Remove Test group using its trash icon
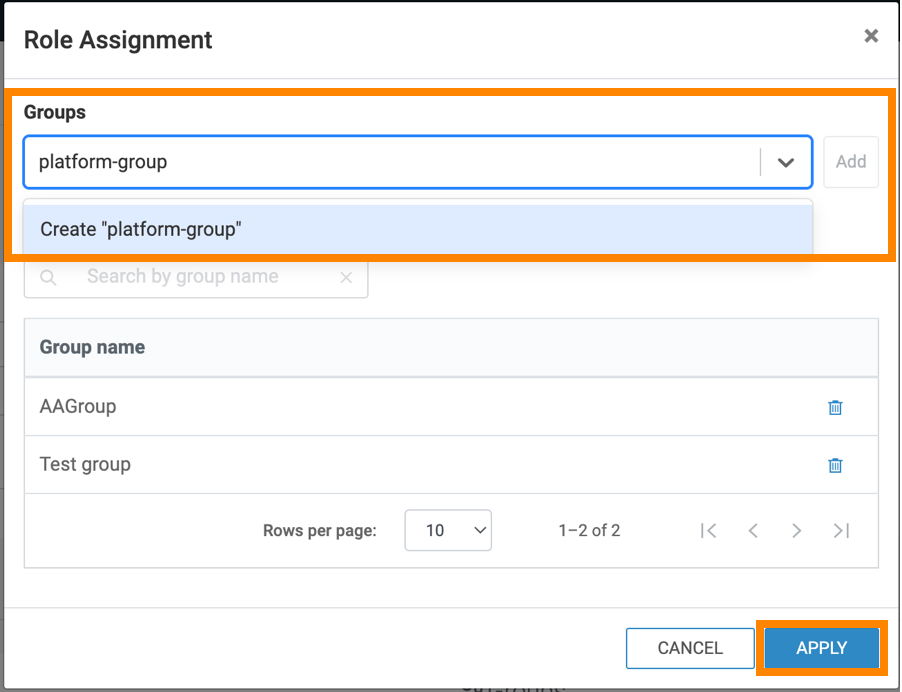Image resolution: width=902 pixels, height=692 pixels. (835, 465)
